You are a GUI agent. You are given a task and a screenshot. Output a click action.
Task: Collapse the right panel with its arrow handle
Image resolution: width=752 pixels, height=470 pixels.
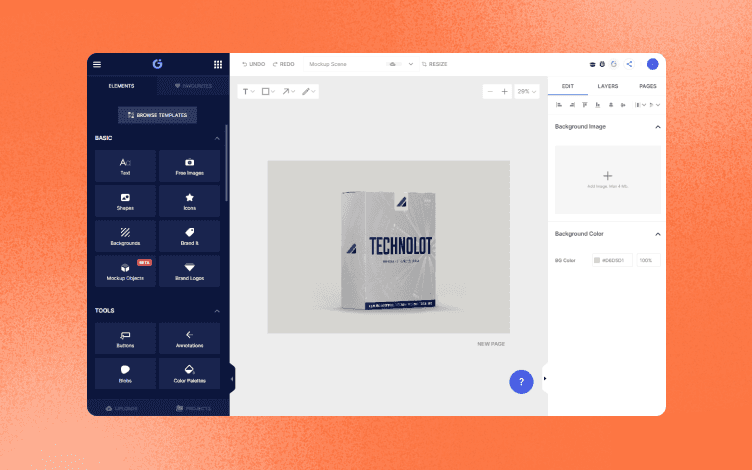click(545, 378)
